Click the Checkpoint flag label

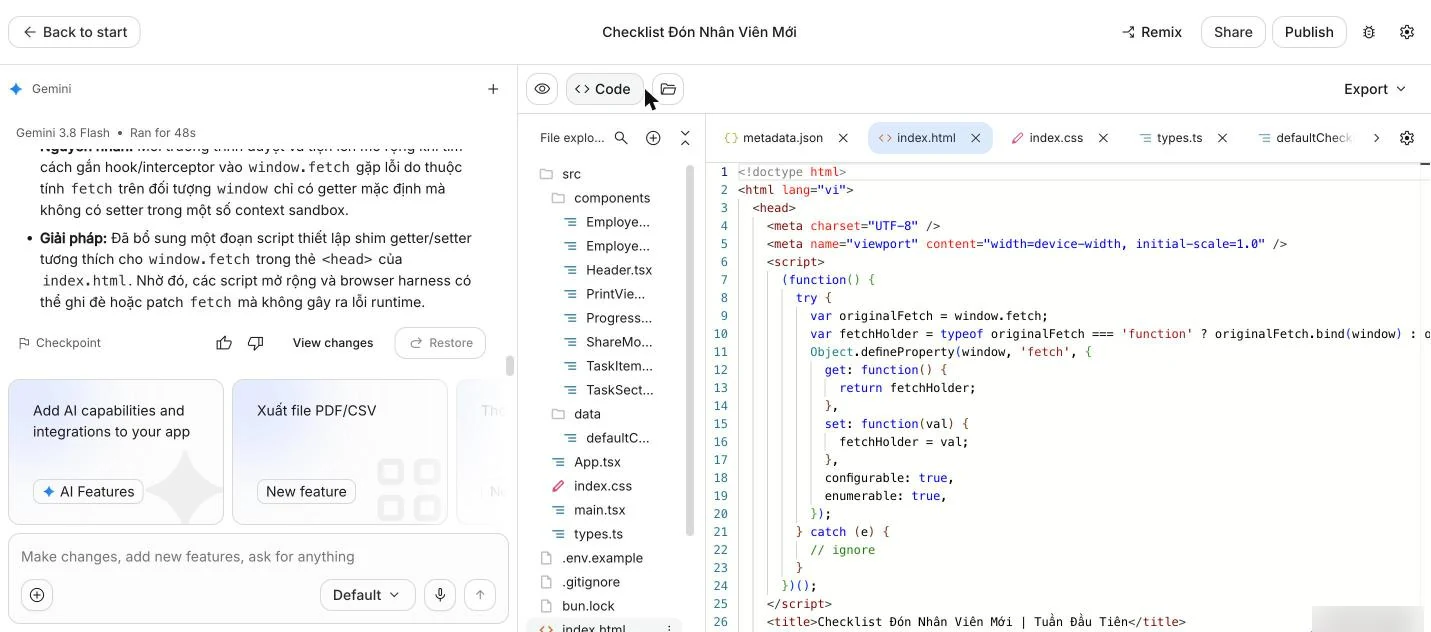(59, 343)
